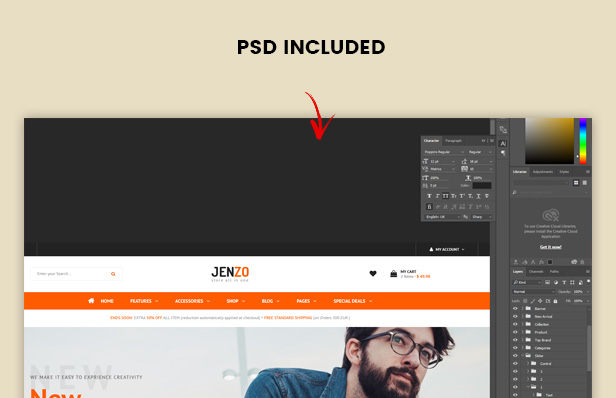616x398 pixels.
Task: Hide the Banner layer group
Action: coord(515,308)
